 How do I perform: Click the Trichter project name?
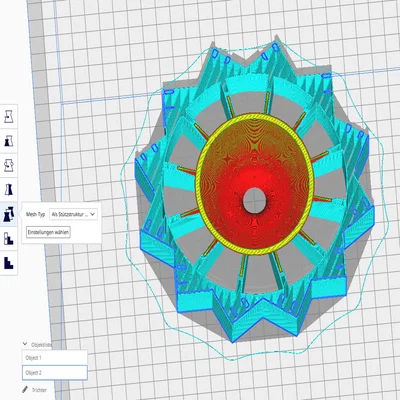(39, 390)
